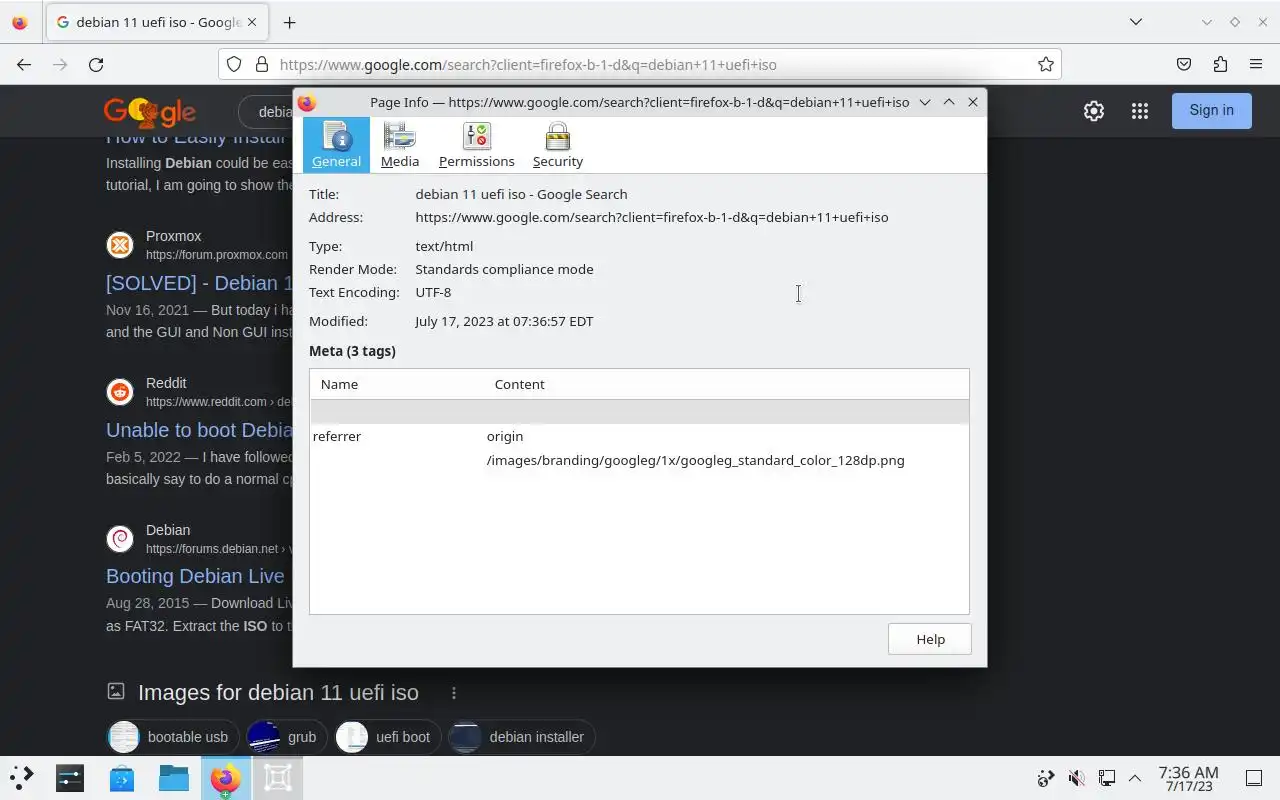This screenshot has width=1280, height=800.
Task: Open the Booting Debian Live result link
Action: 195,576
